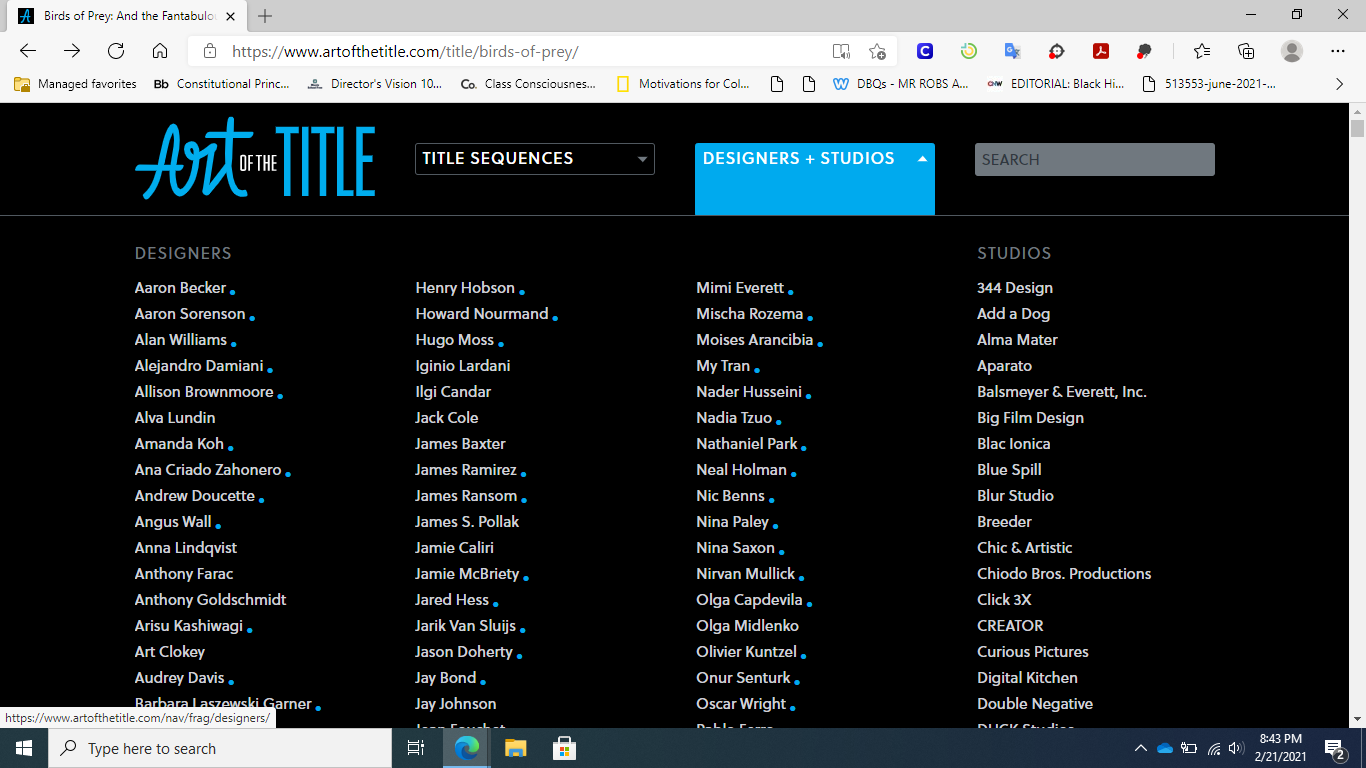Open designer Jarik Van Sluijs
Viewport: 1366px width, 768px height.
coord(466,626)
